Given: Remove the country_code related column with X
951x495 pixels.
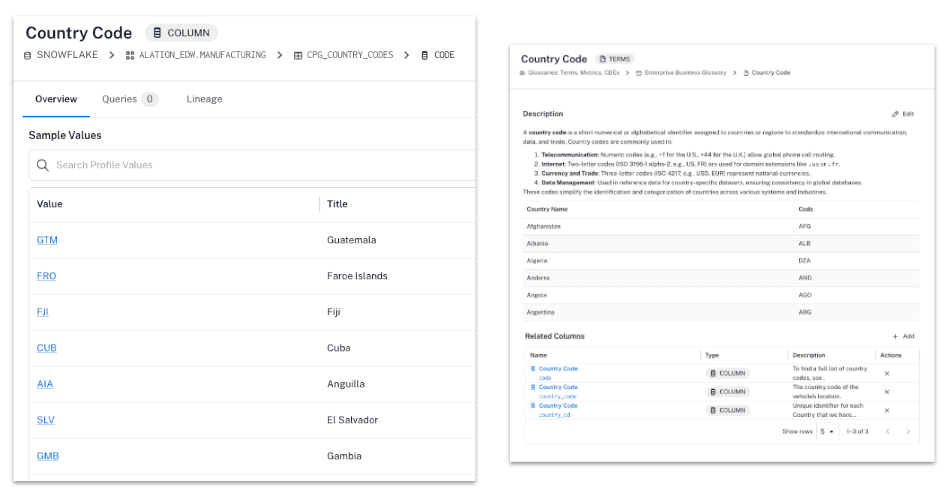Looking at the screenshot, I should coord(886,391).
